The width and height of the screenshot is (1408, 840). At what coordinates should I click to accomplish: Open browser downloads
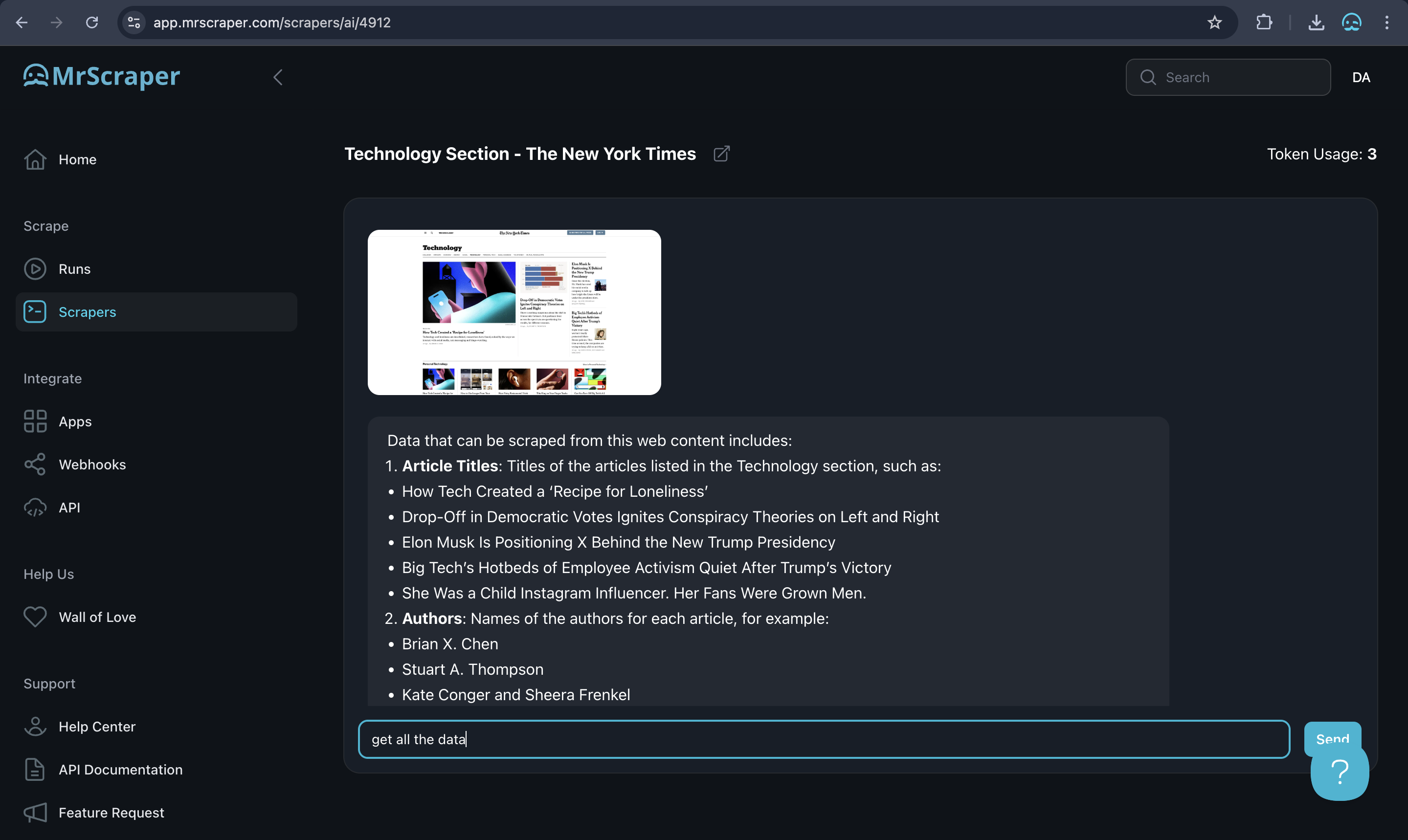[x=1316, y=22]
